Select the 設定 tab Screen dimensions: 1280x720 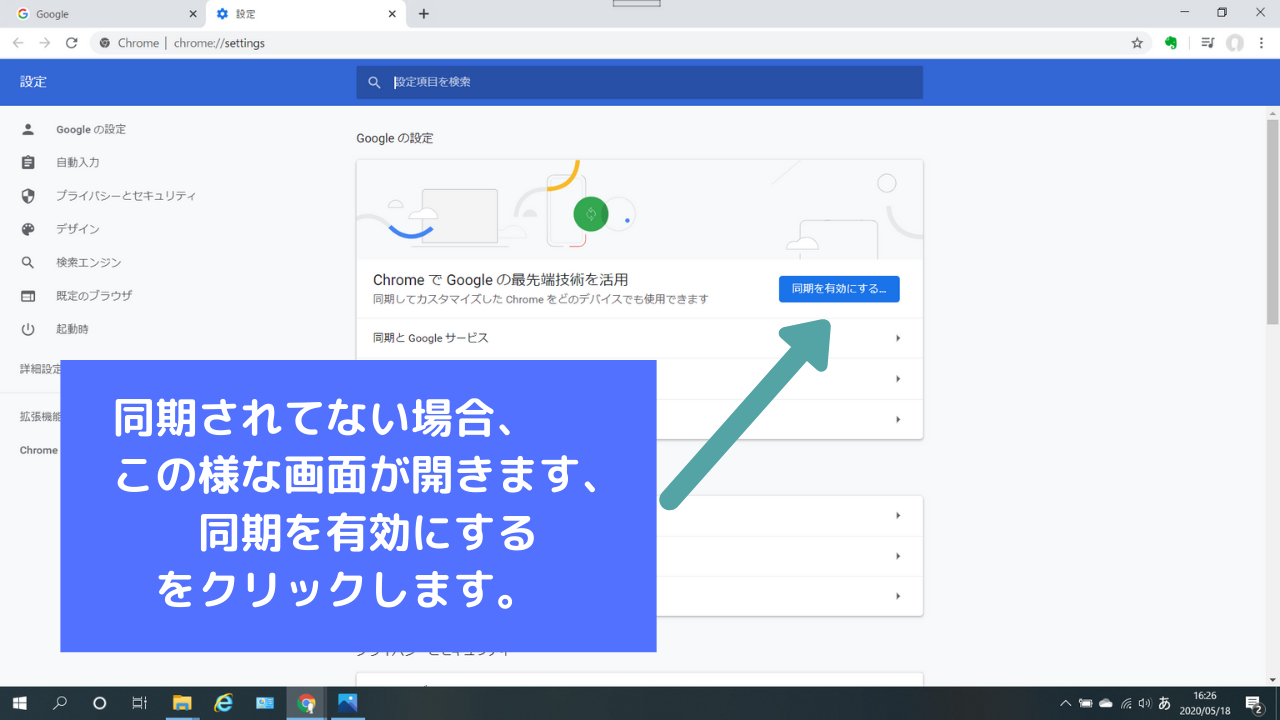point(305,14)
